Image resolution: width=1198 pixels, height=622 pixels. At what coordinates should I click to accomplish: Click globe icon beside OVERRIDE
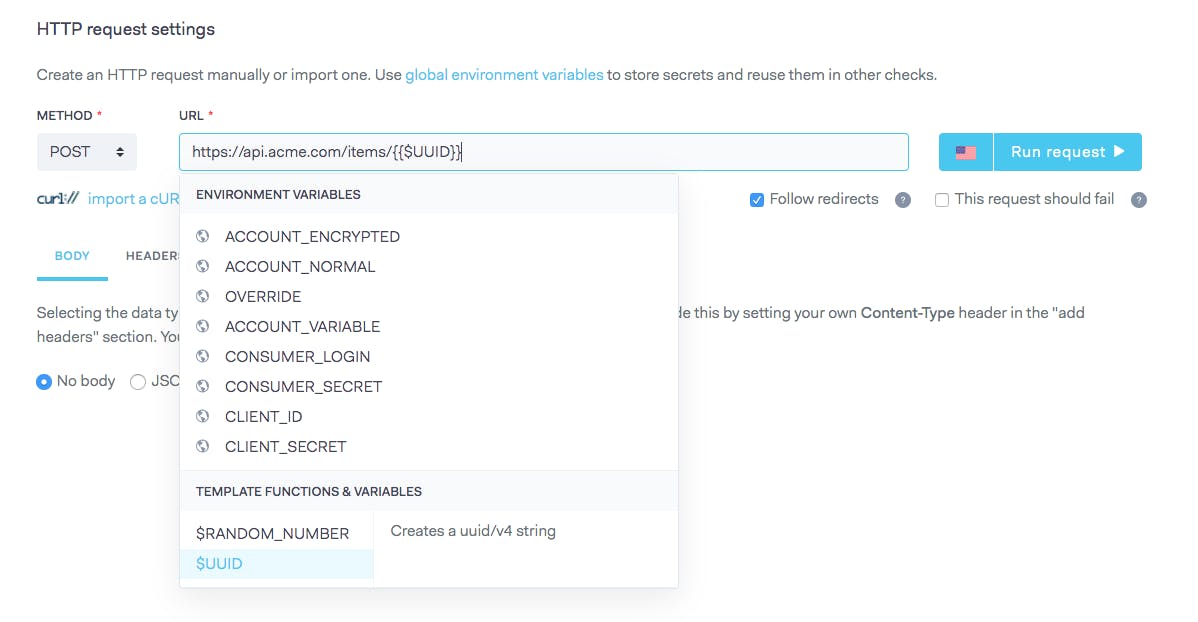[203, 297]
